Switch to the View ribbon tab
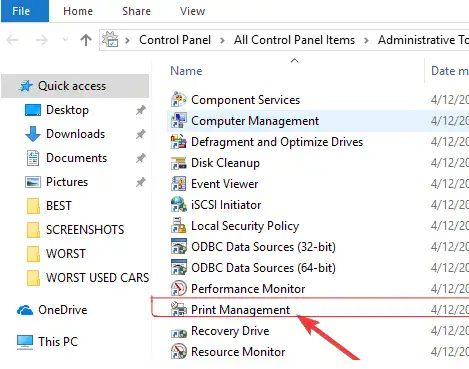The height and width of the screenshot is (369, 469). click(x=192, y=11)
